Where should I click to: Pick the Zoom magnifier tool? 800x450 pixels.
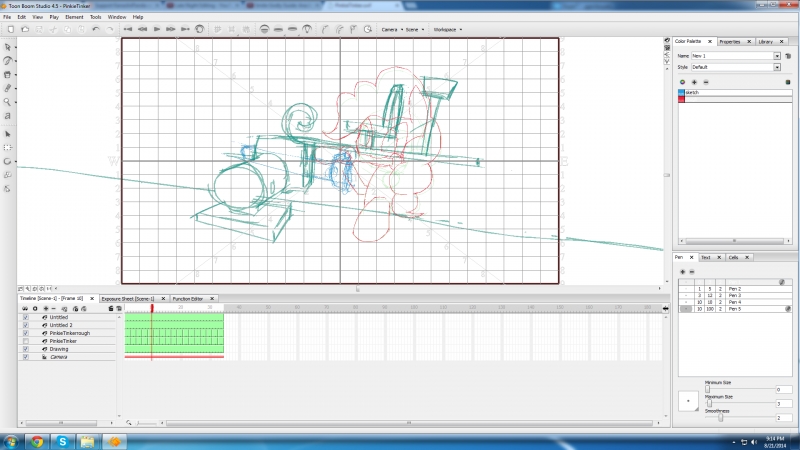8,102
